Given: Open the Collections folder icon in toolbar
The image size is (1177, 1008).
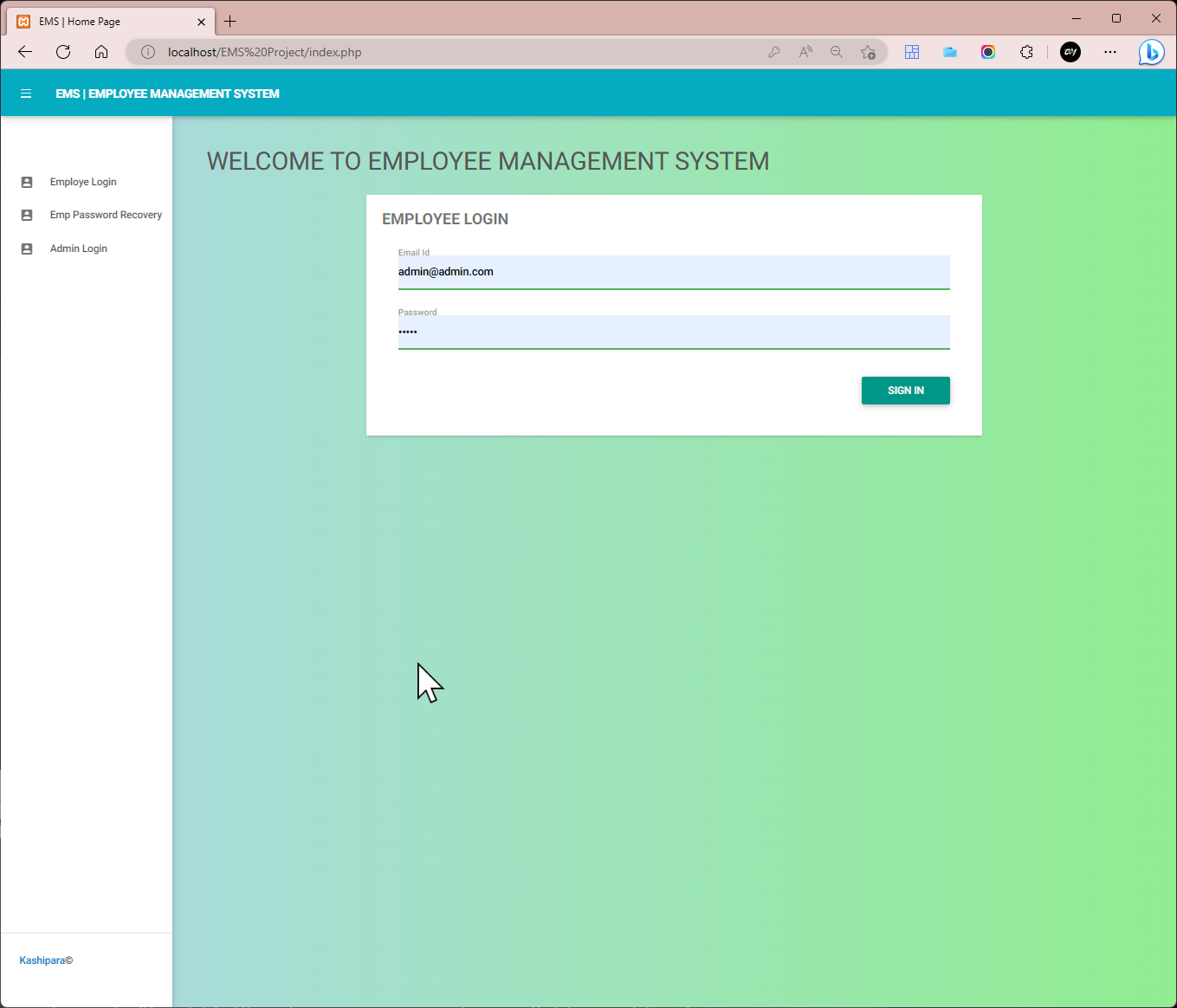Looking at the screenshot, I should [x=950, y=52].
